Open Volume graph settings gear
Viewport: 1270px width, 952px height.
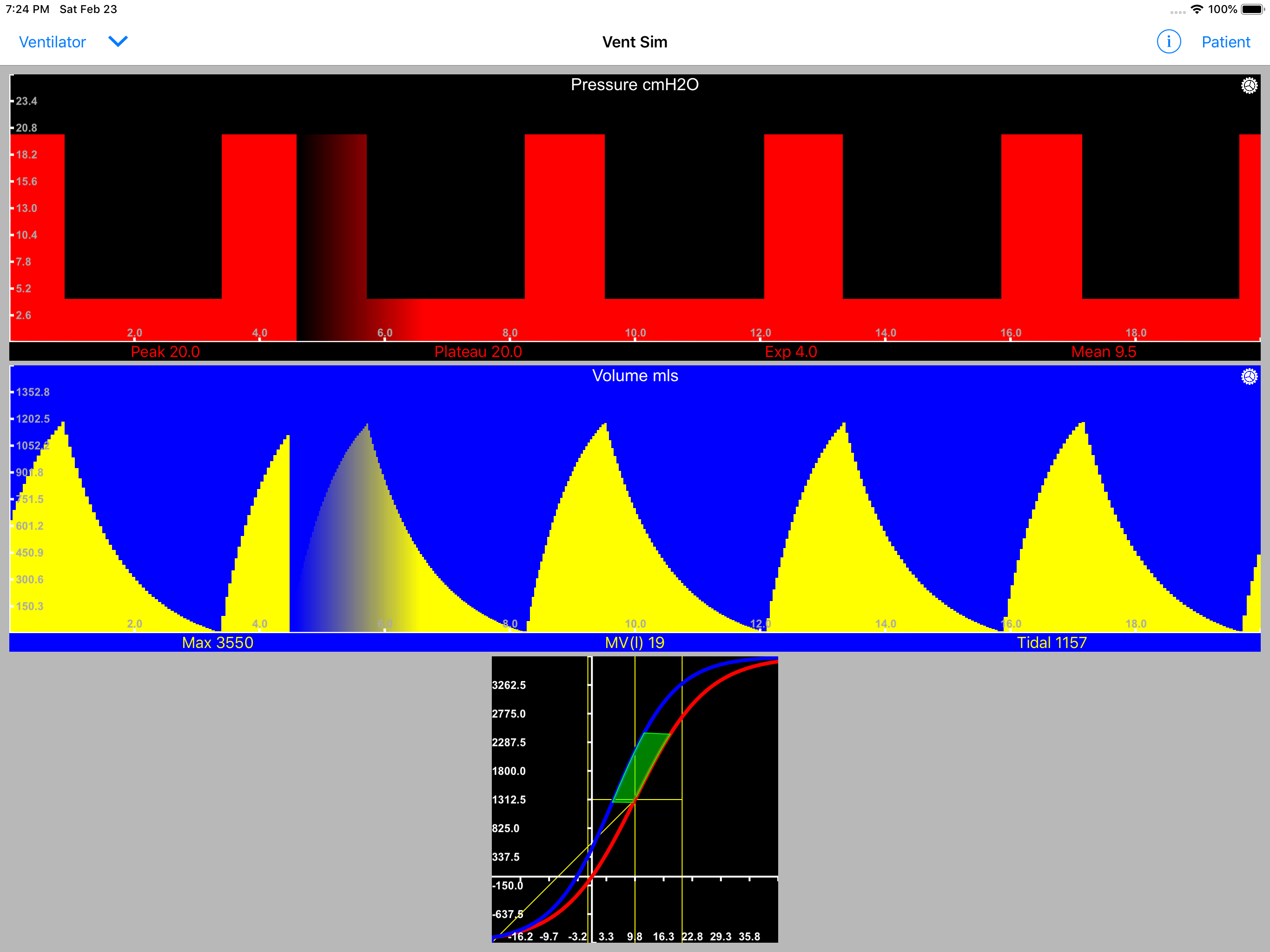[1249, 377]
